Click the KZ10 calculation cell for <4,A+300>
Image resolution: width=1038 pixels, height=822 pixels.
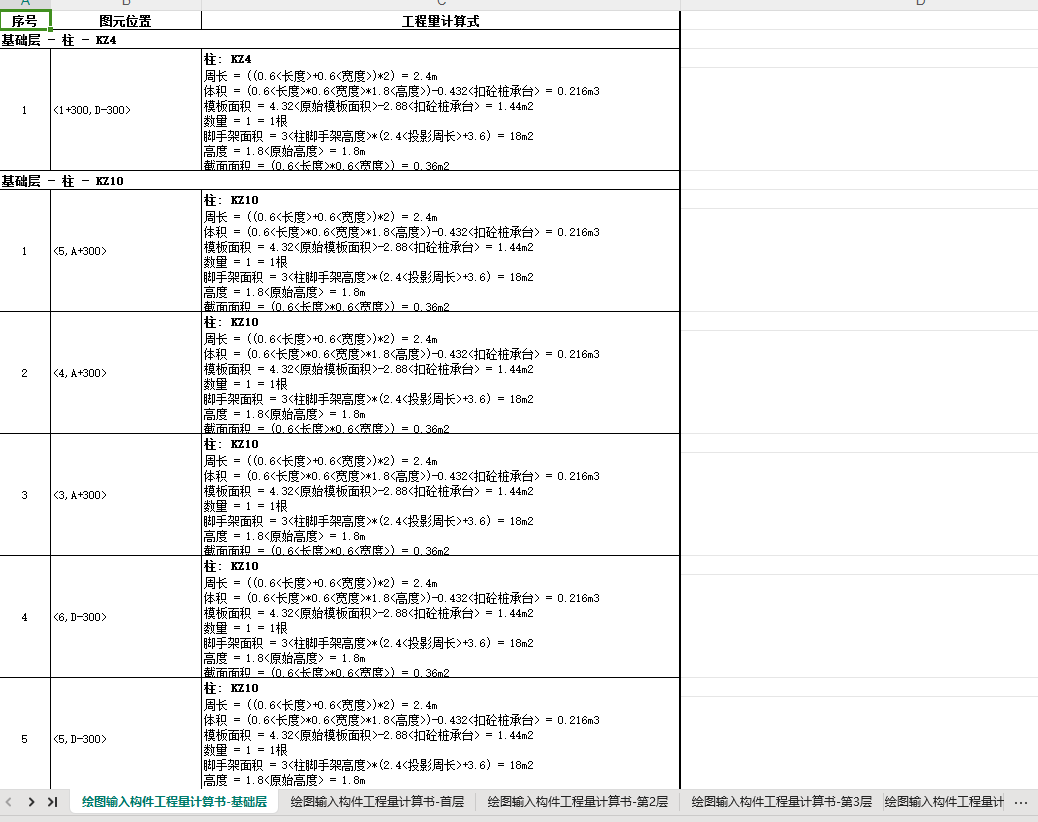click(441, 373)
